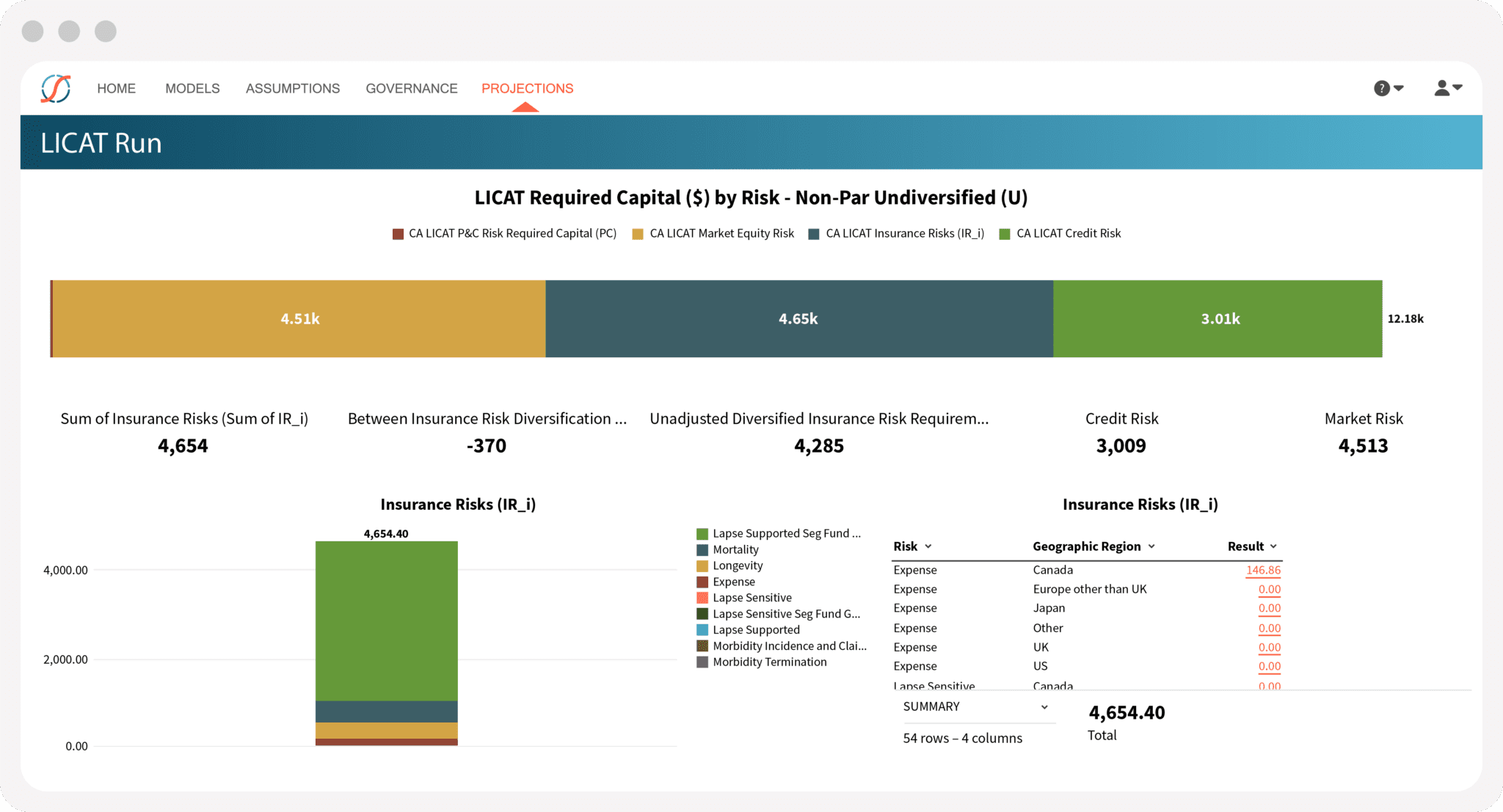This screenshot has width=1503, height=812.
Task: Click the 0.00 result link for Japan Expense
Action: click(1270, 608)
